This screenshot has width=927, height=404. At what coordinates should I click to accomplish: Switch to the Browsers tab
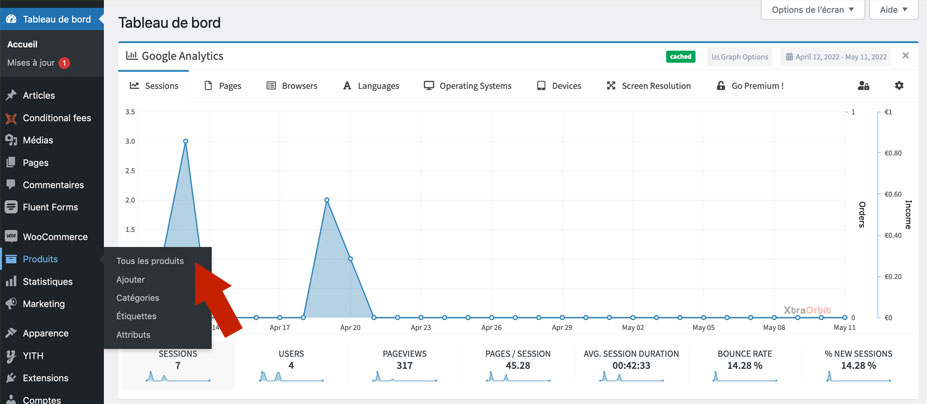tap(292, 86)
